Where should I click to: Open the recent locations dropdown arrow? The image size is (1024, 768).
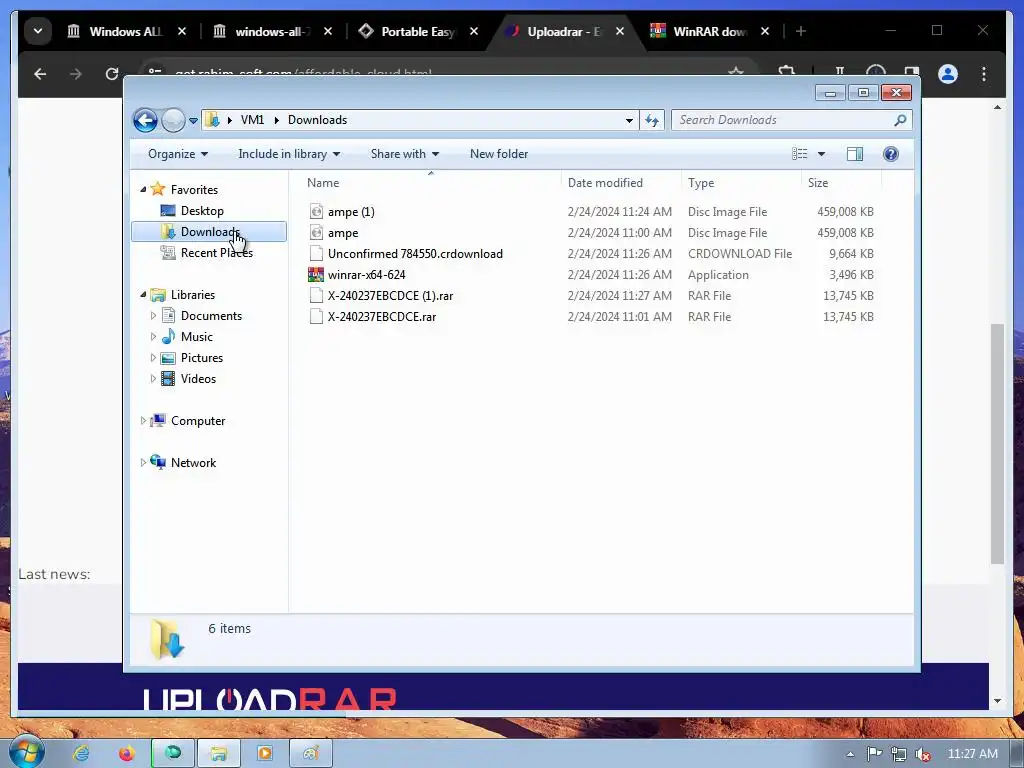tap(193, 121)
